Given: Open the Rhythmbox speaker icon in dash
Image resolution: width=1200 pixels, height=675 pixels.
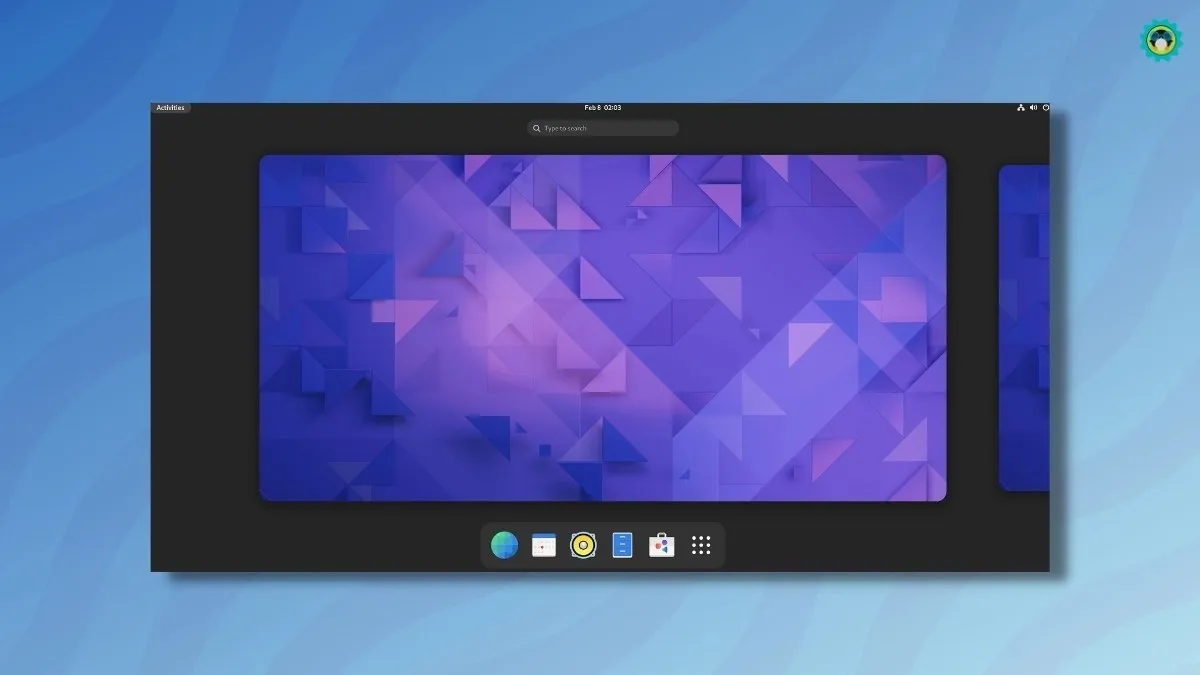Looking at the screenshot, I should 583,545.
